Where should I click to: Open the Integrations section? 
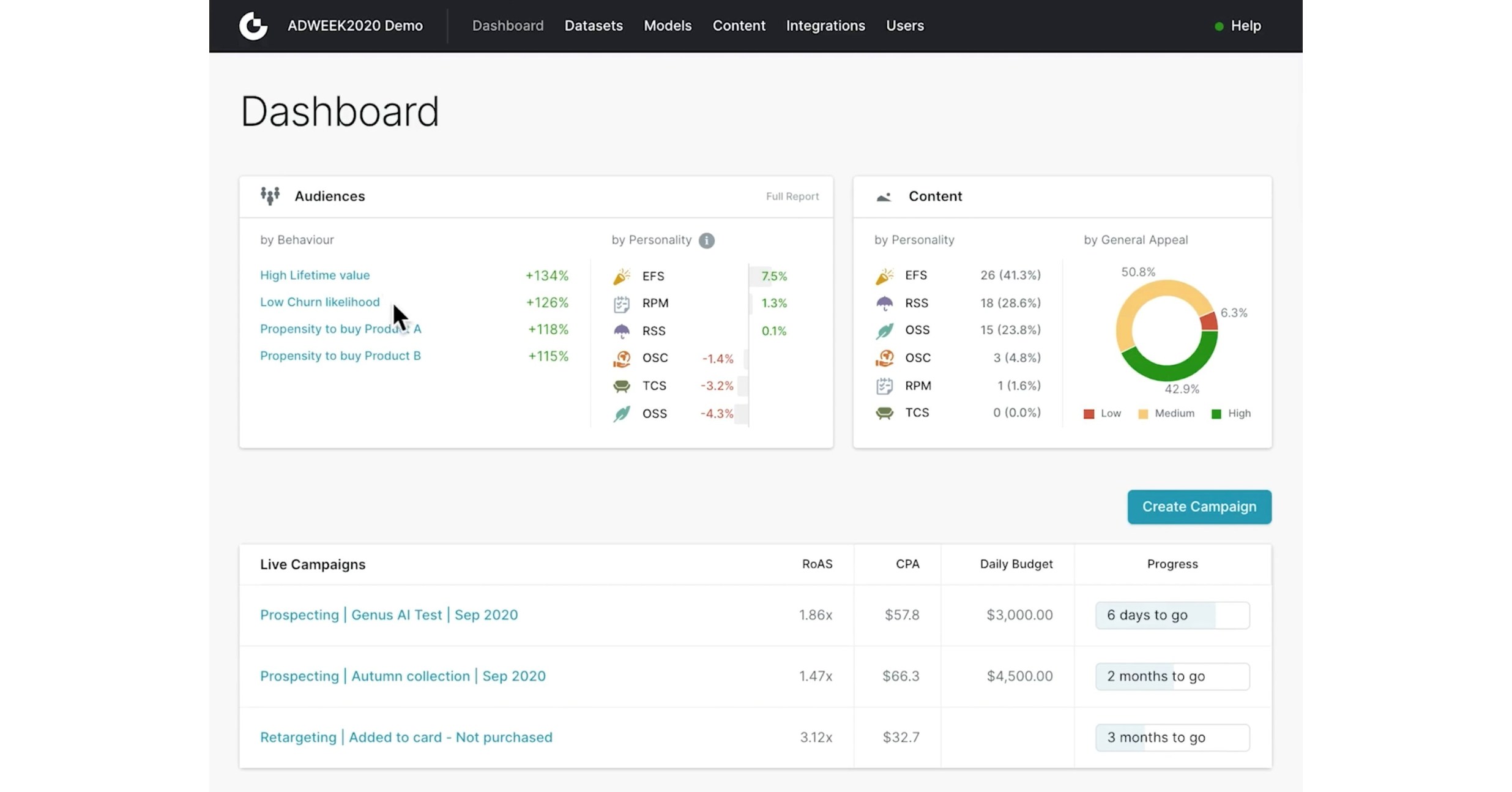pyautogui.click(x=825, y=26)
